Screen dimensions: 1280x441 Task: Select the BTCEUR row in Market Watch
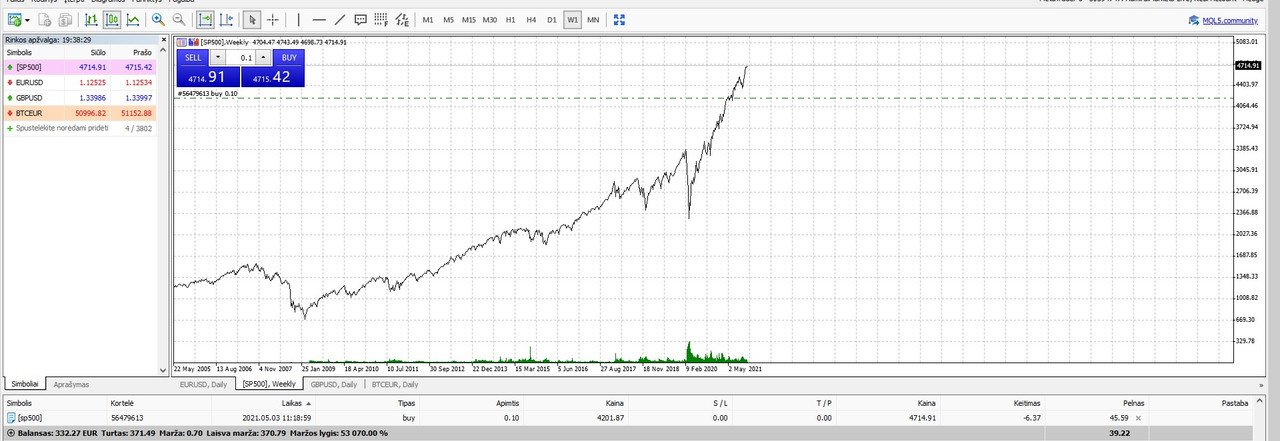click(79, 113)
